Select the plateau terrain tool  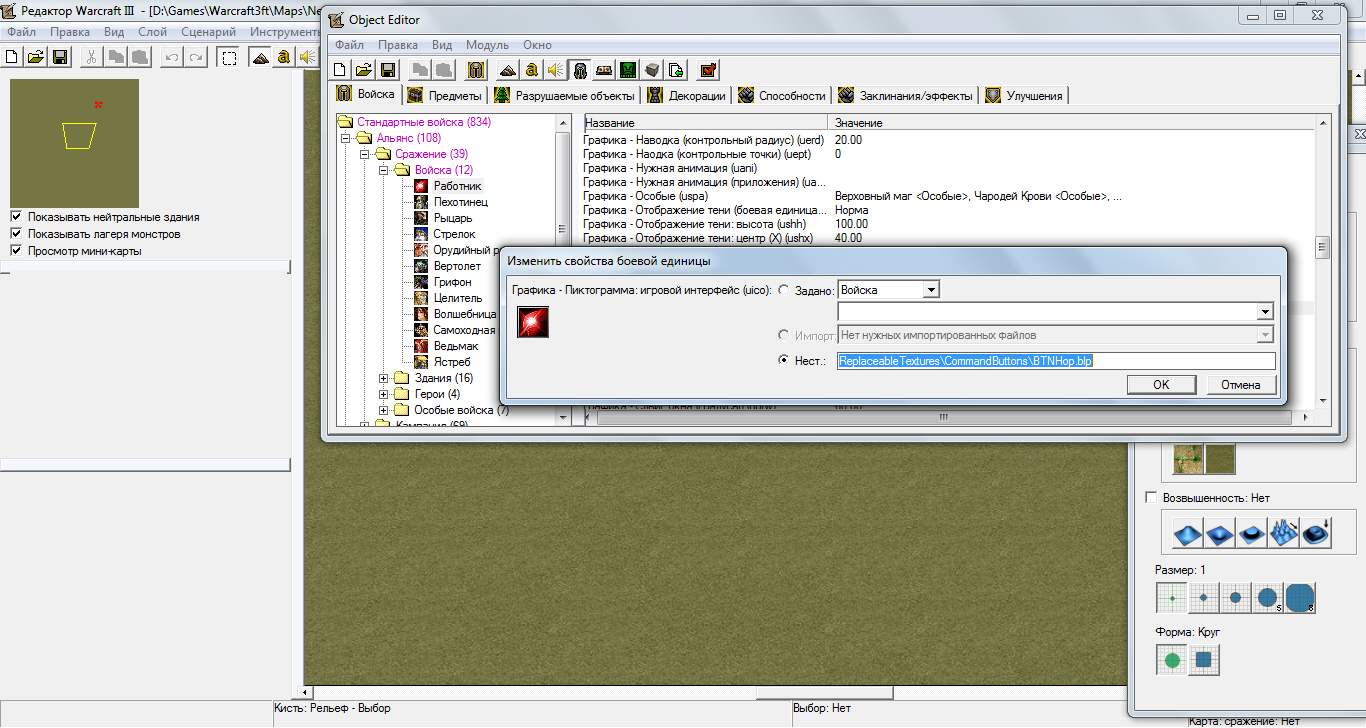1251,533
